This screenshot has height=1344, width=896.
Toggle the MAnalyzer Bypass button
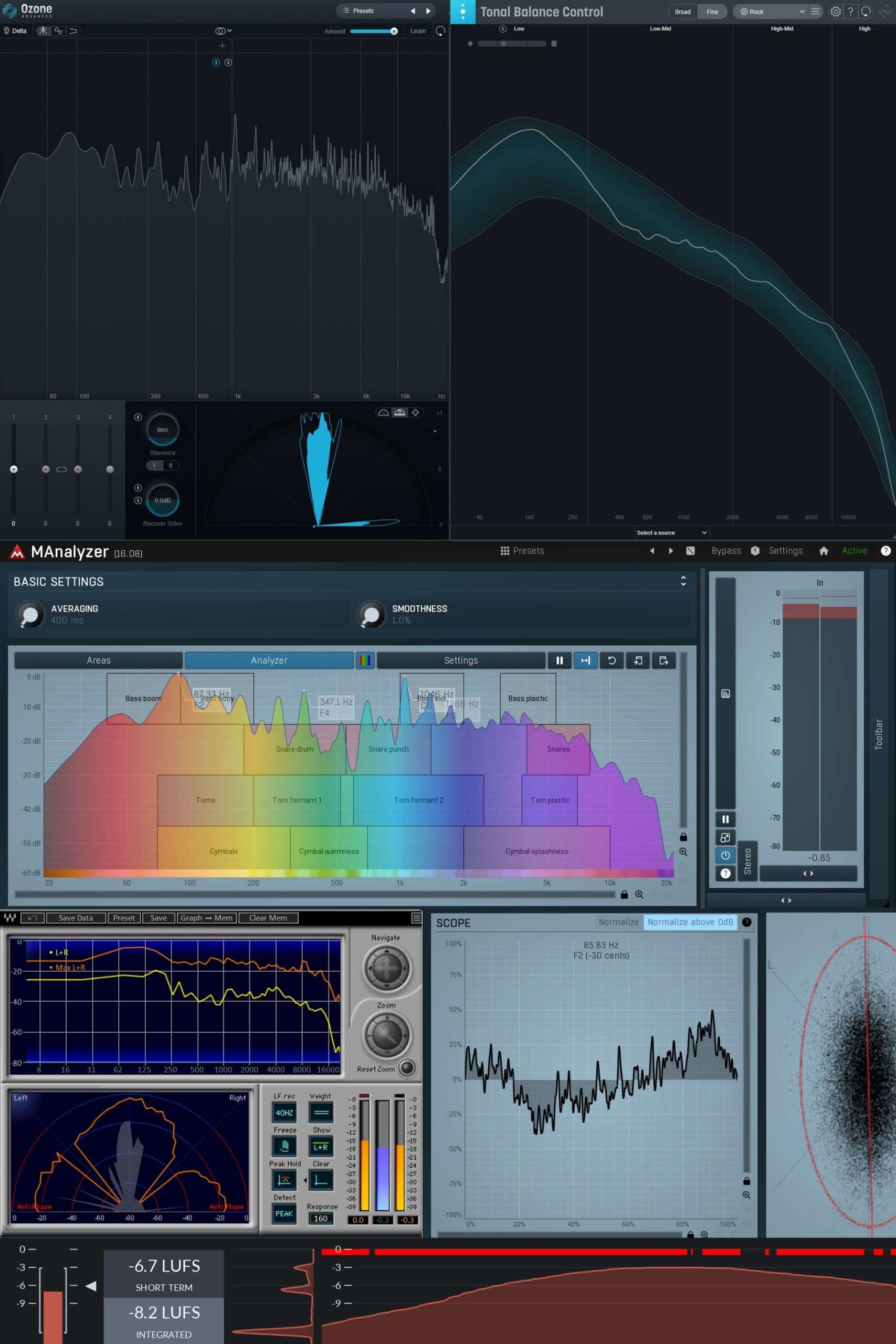tap(726, 551)
